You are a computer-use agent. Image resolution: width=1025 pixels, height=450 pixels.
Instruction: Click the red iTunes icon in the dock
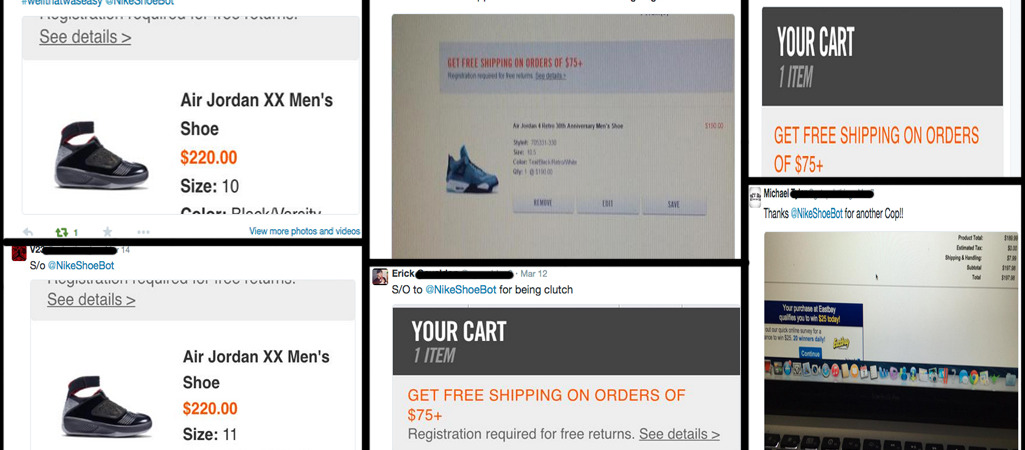(835, 370)
